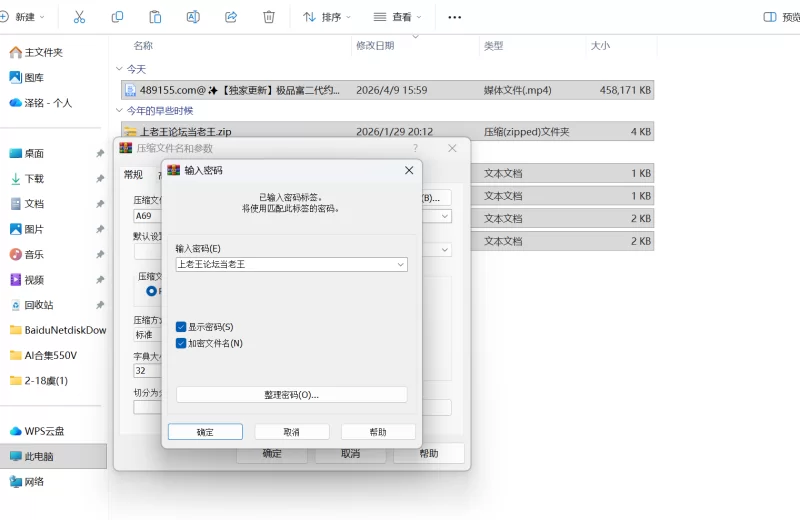Open the 查看 view dropdown
This screenshot has width=800, height=520.
[x=397, y=17]
